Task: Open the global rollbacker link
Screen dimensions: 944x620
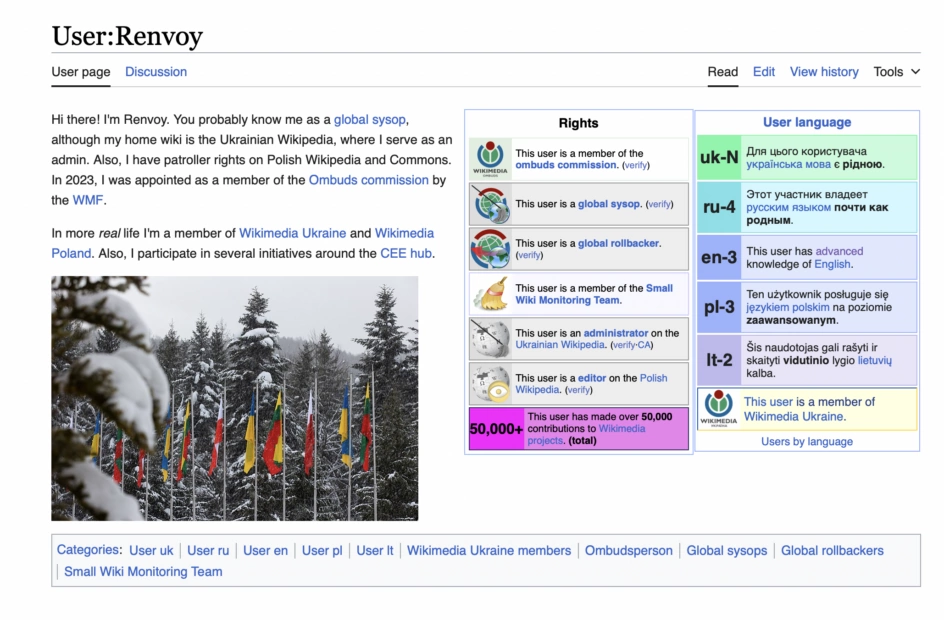Action: pos(618,243)
